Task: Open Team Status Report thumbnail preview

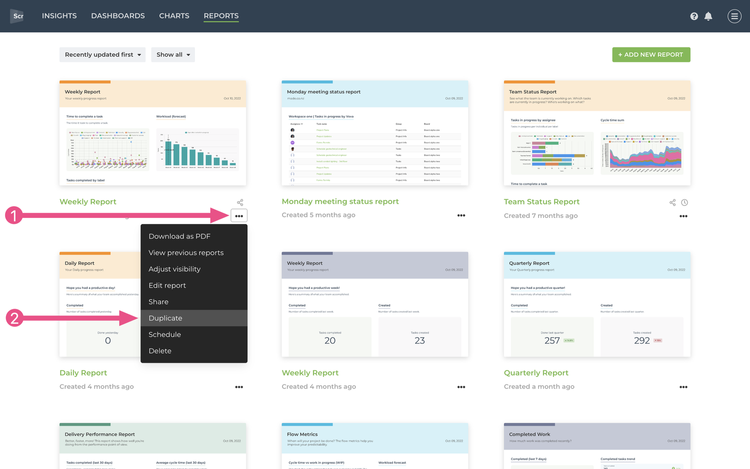Action: (x=597, y=133)
